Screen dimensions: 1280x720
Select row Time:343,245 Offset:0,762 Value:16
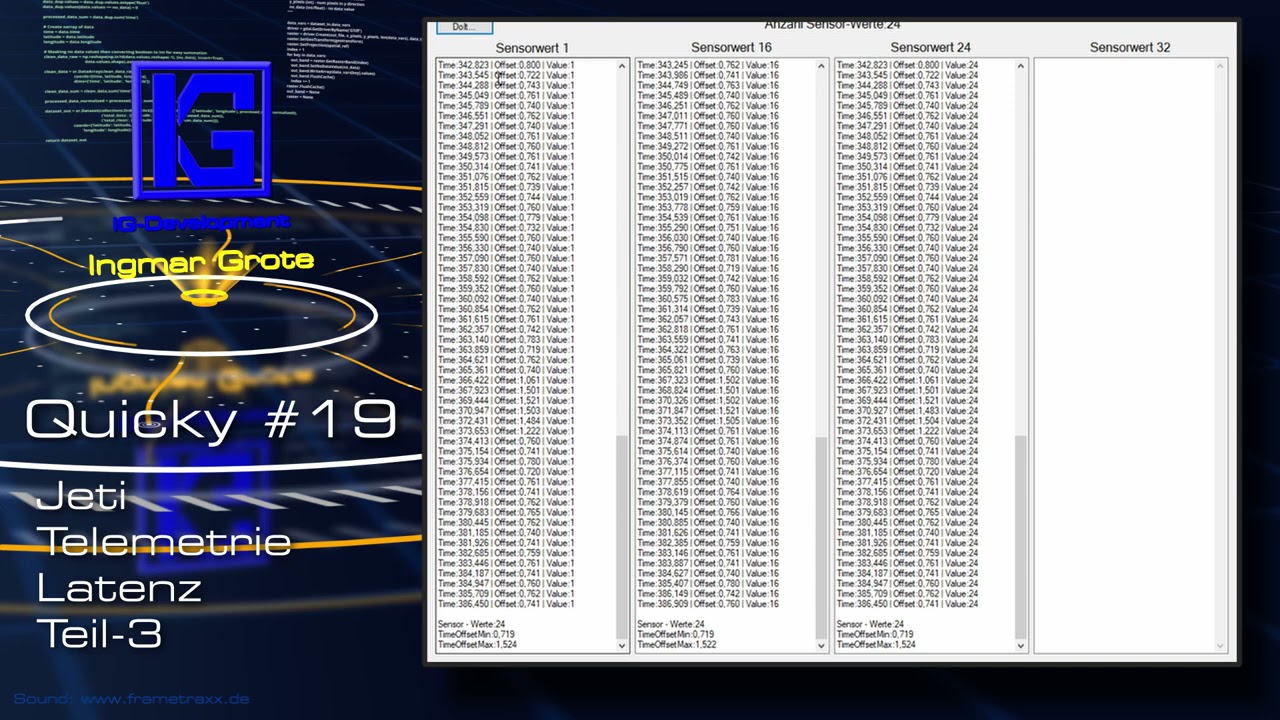[x=708, y=65]
